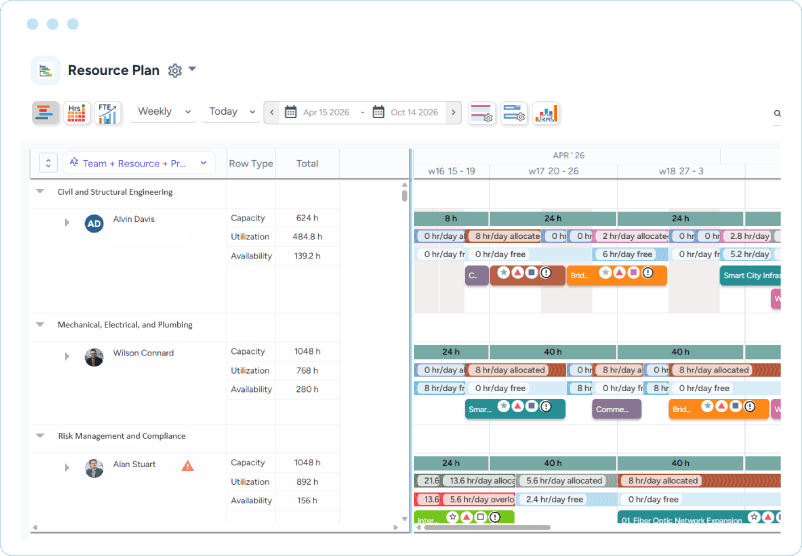Open the purple Comme... task bar
Viewport: 802px width, 556px height.
click(616, 409)
